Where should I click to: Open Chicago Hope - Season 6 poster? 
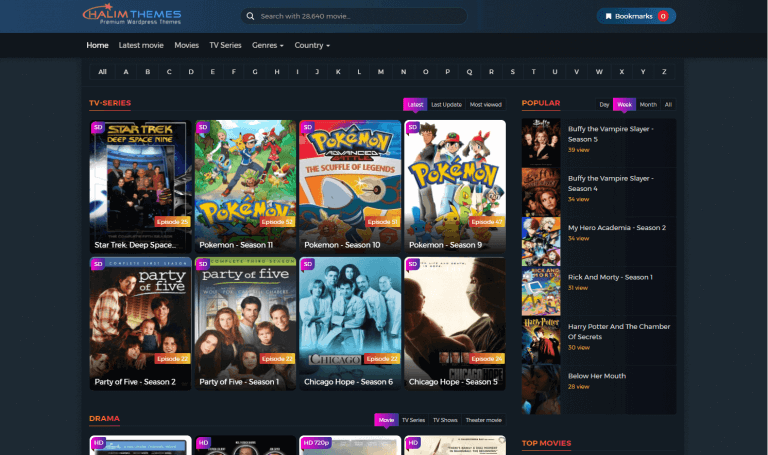(x=350, y=323)
